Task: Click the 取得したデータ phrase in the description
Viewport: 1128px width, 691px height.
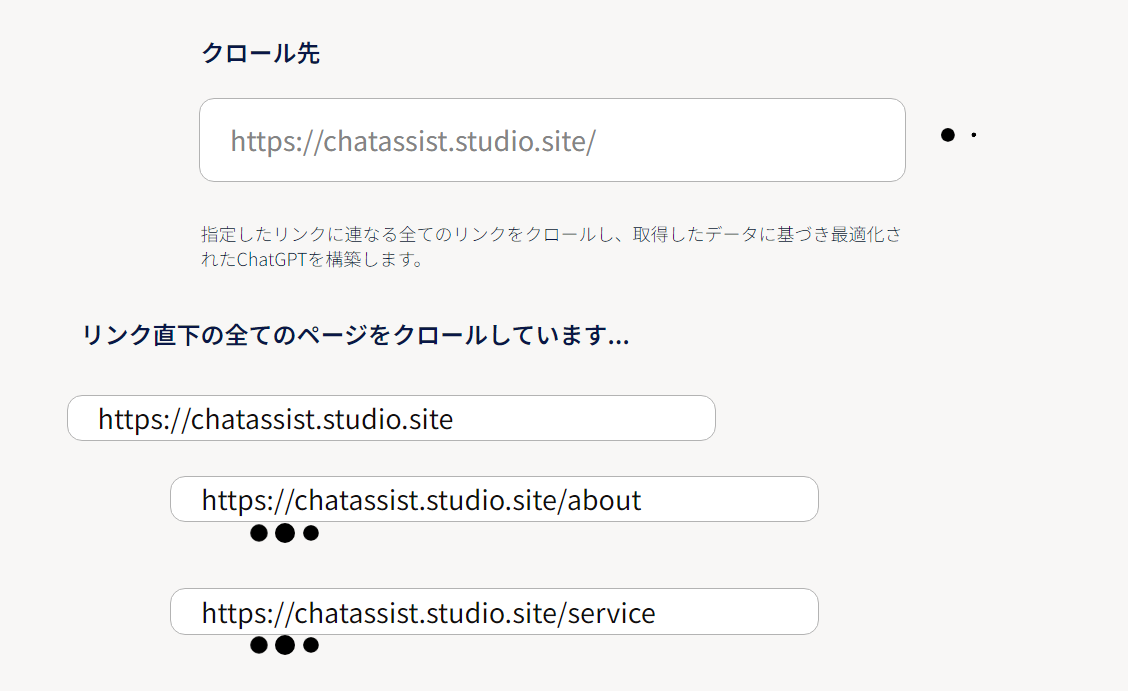Action: click(682, 235)
